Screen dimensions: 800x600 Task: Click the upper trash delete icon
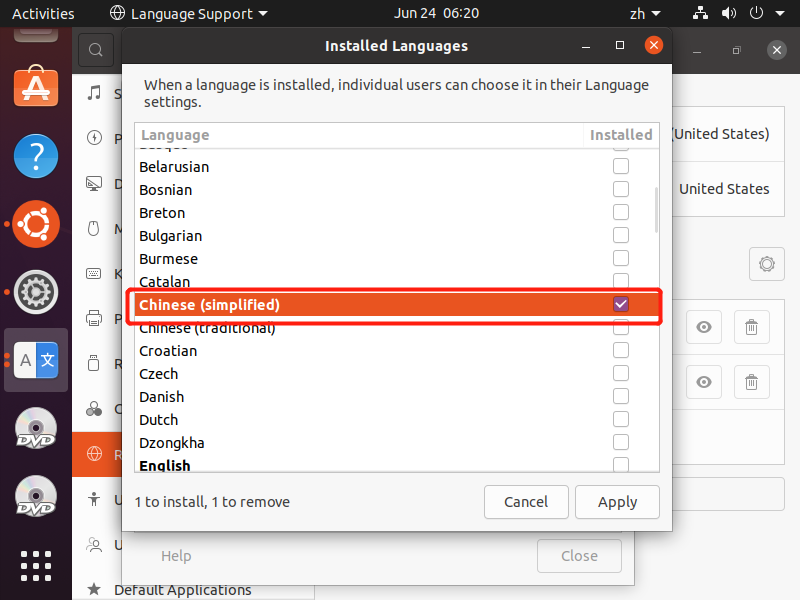pos(751,327)
